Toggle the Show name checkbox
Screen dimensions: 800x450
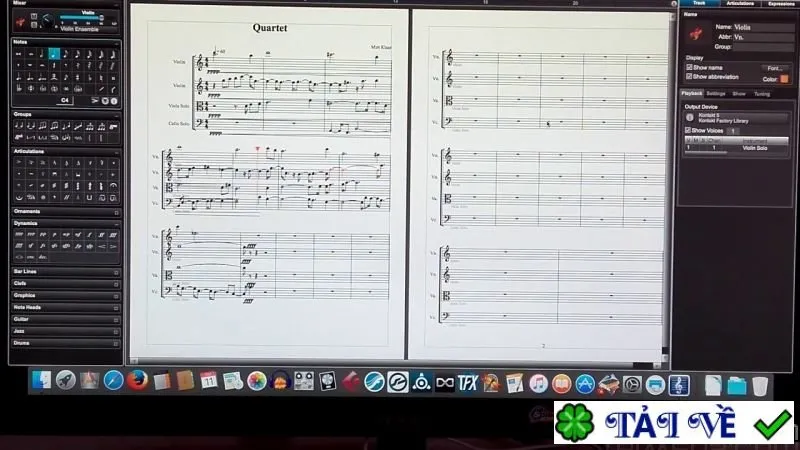(x=689, y=67)
